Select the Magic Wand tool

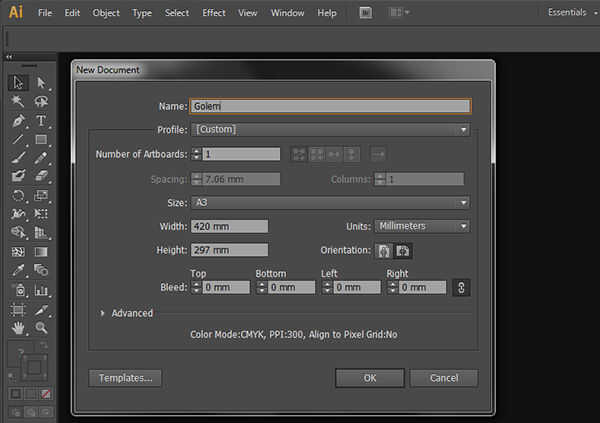click(x=18, y=102)
